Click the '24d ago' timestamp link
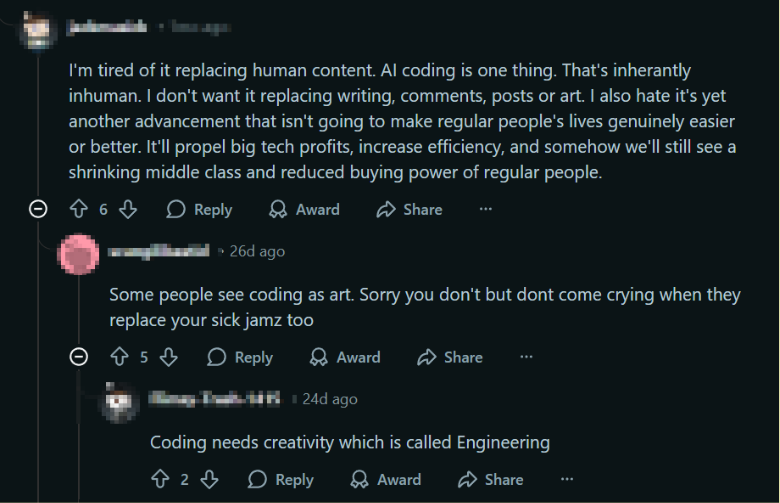This screenshot has height=503, width=780. coord(330,399)
